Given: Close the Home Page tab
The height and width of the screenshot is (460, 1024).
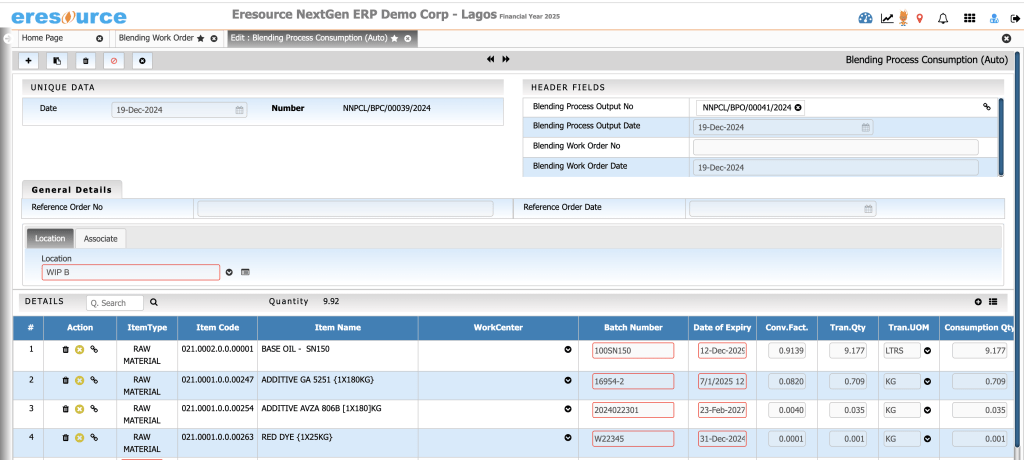Looking at the screenshot, I should point(99,39).
